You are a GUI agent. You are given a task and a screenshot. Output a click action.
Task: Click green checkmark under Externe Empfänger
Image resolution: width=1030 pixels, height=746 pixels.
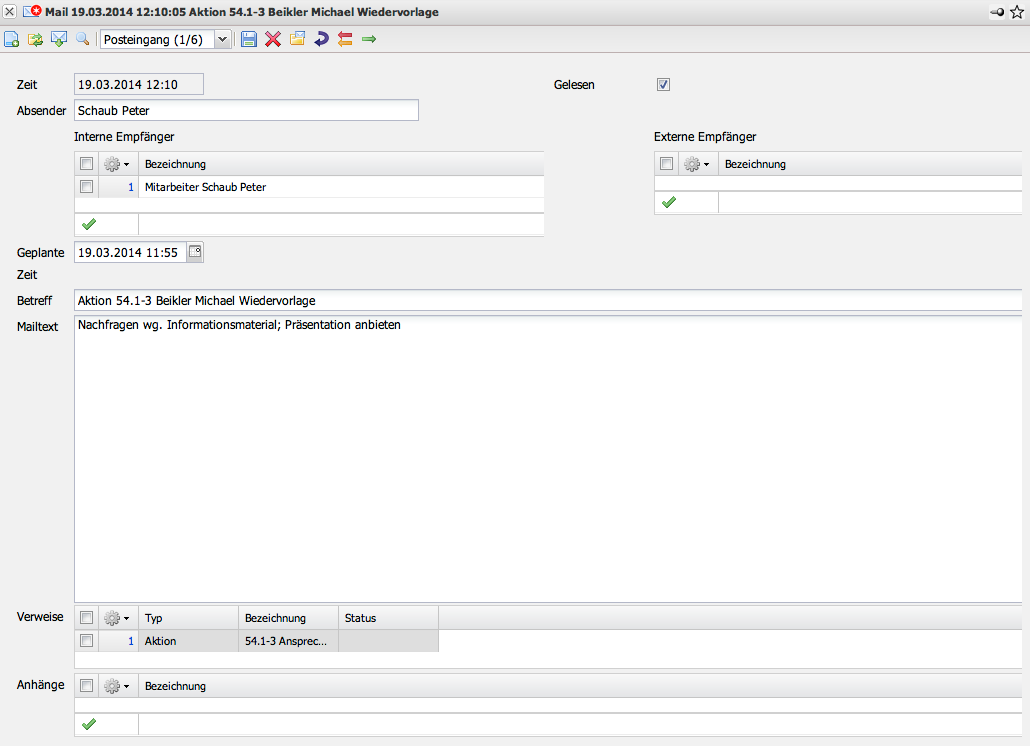click(669, 202)
